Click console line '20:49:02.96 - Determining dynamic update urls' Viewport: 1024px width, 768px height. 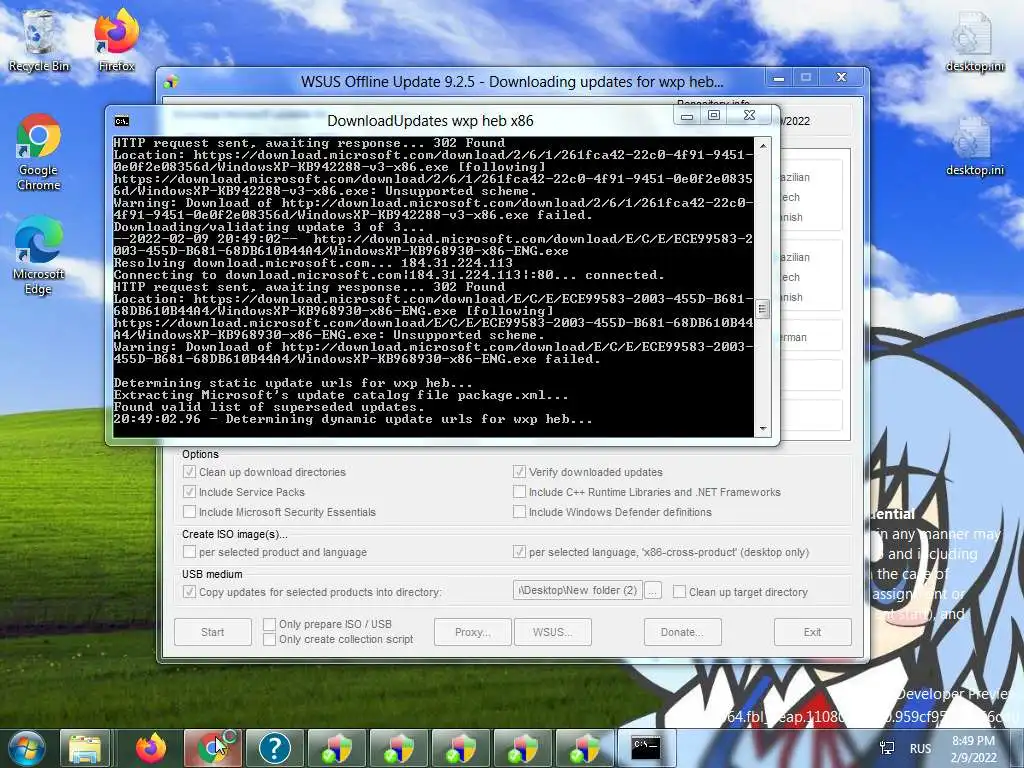point(353,419)
